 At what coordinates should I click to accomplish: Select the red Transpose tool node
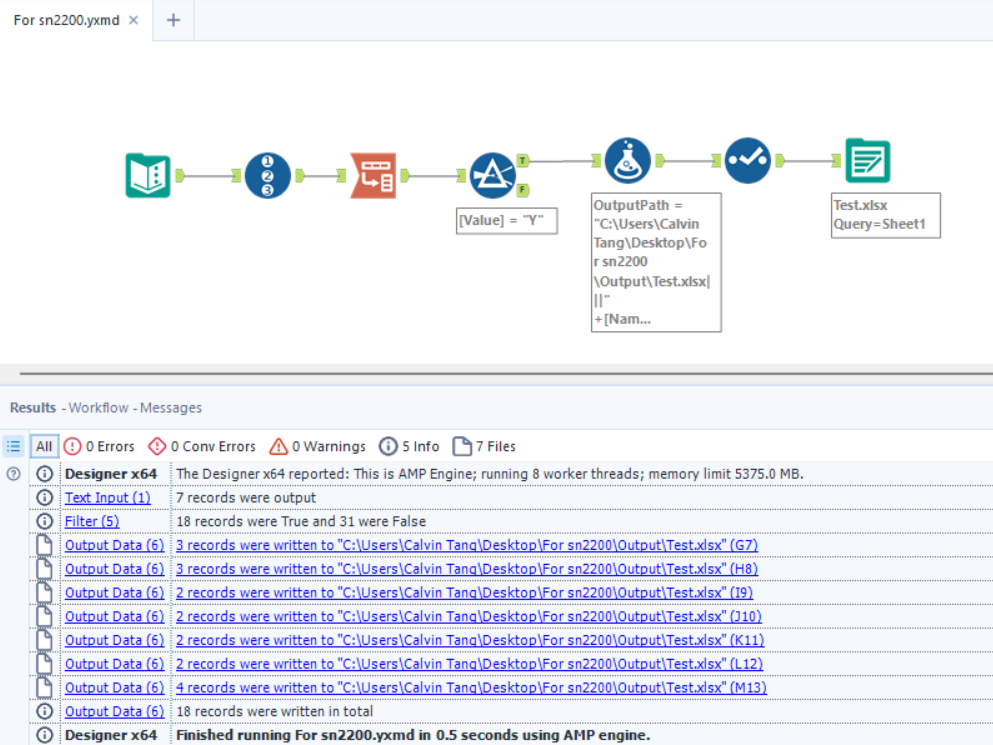(374, 175)
